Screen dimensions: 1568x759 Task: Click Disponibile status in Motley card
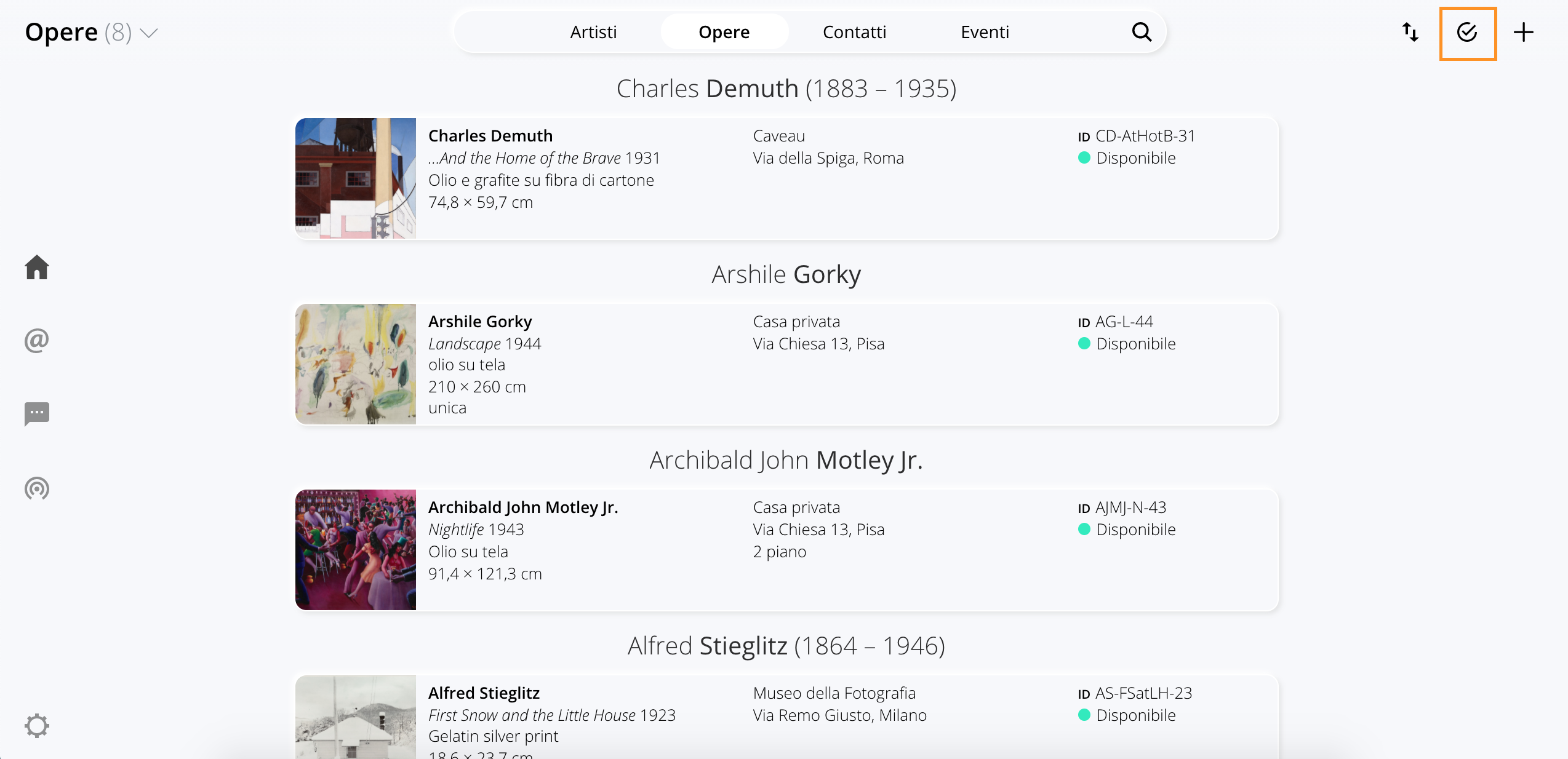1127,530
